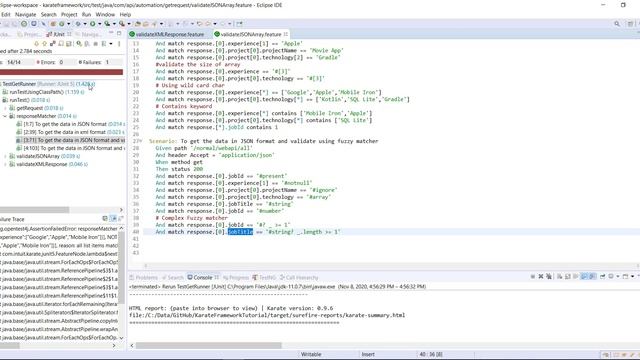Open the Window menu
This screenshot has height=360, width=640.
click(105, 14)
